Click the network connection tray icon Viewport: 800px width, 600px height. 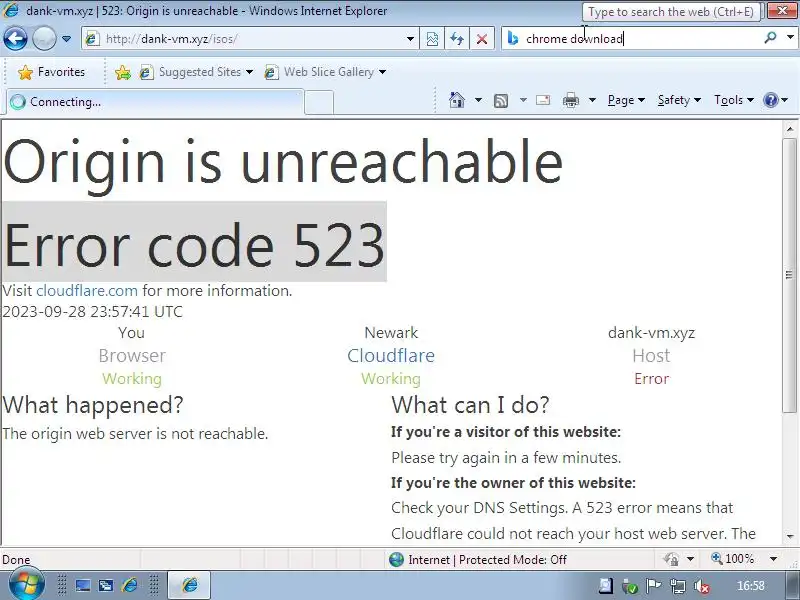tap(678, 586)
